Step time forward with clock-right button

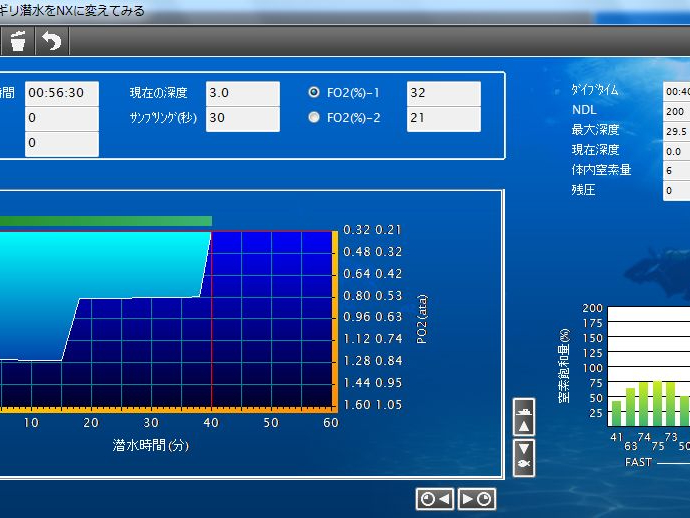pos(477,499)
